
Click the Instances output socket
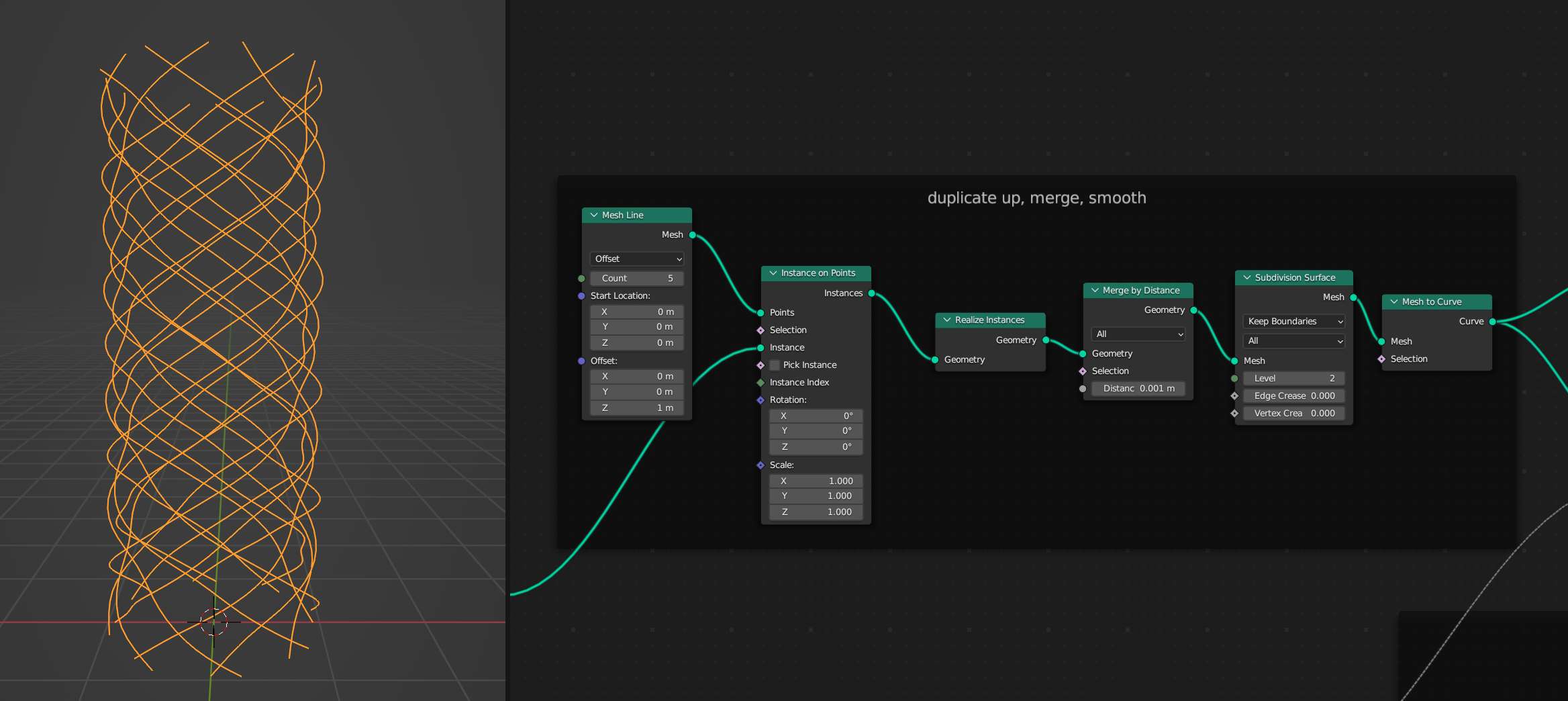pyautogui.click(x=872, y=293)
